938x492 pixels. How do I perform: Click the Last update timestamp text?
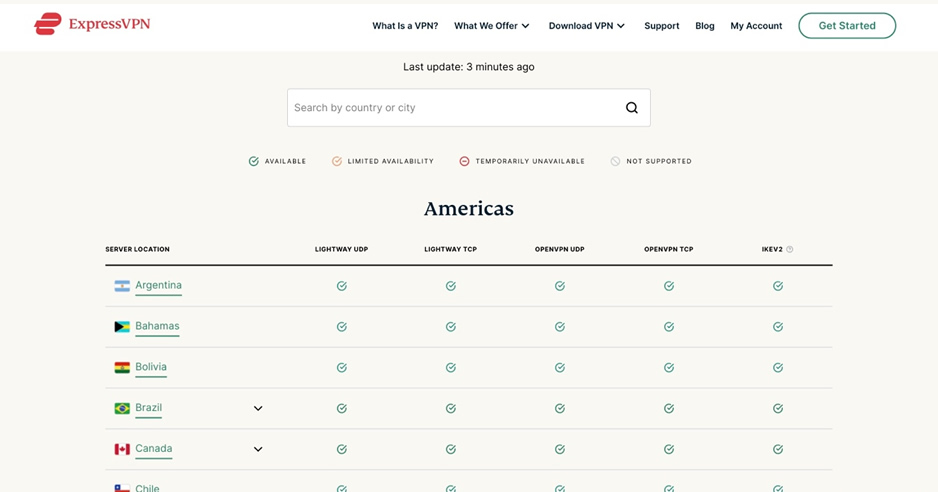(468, 67)
